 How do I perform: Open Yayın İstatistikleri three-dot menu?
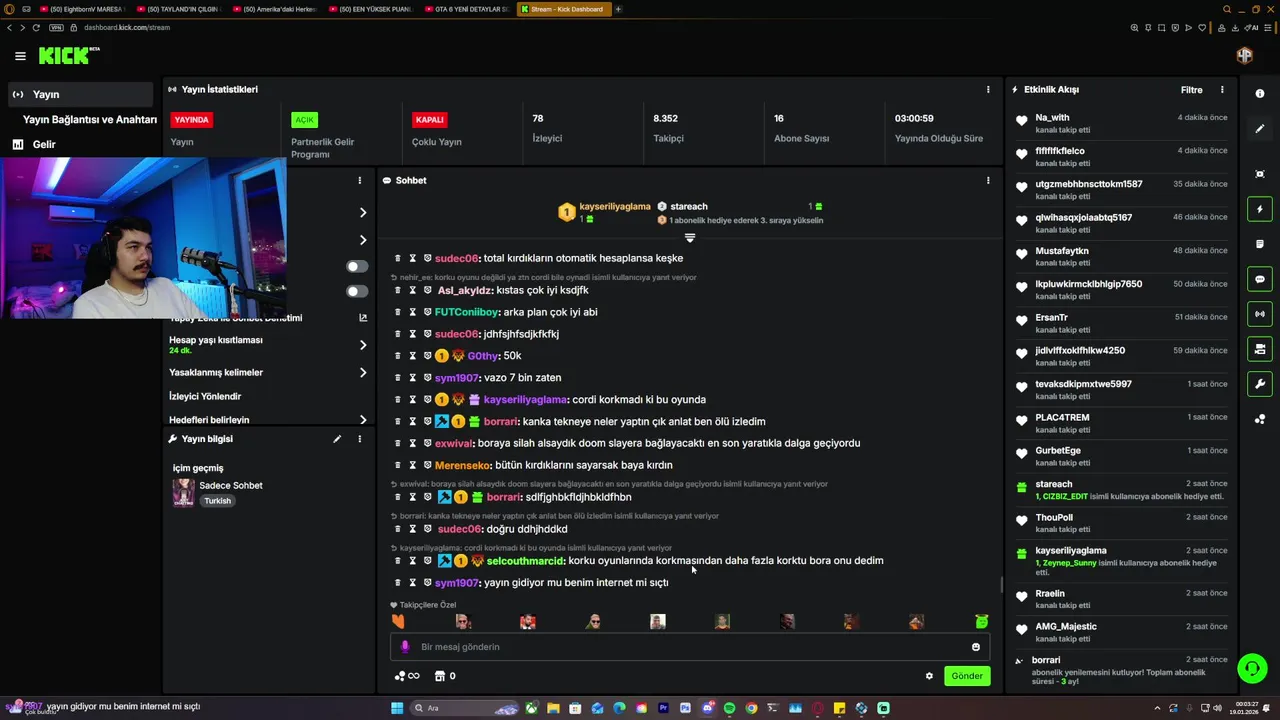pos(988,89)
